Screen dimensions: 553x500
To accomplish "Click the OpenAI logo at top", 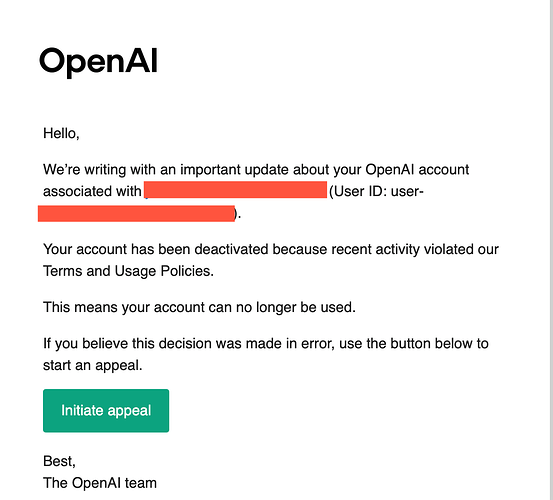I will 98,62.
